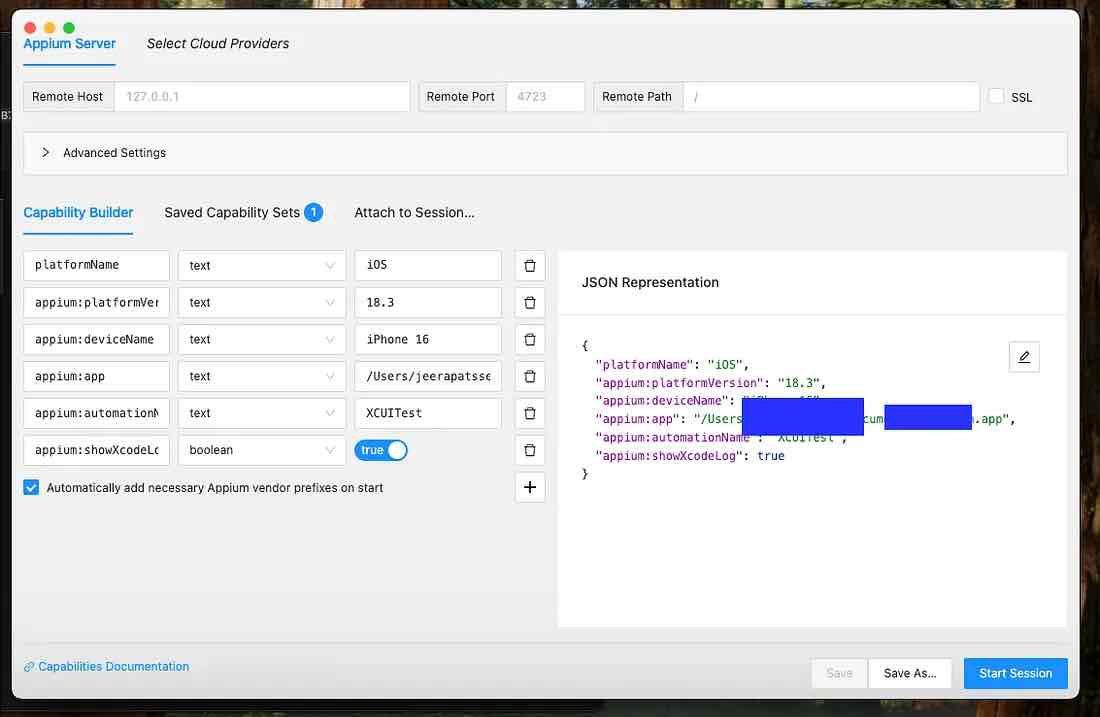Delete the appium:app capability row
Viewport: 1100px width, 717px height.
(530, 377)
